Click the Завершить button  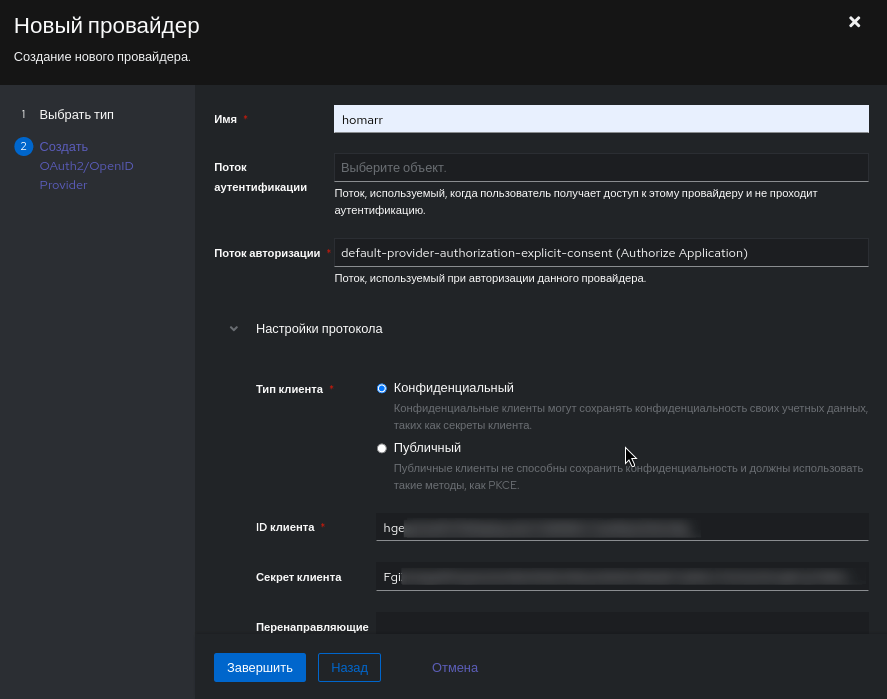click(260, 667)
